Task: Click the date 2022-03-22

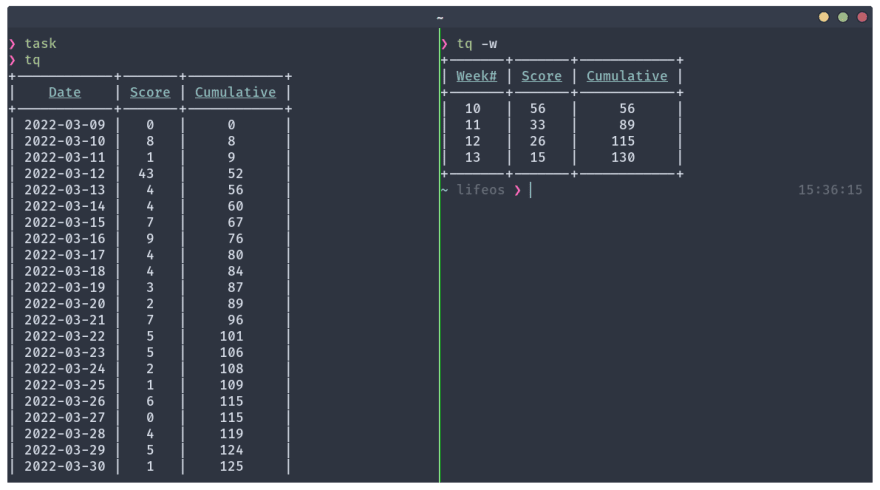Action: coord(65,337)
